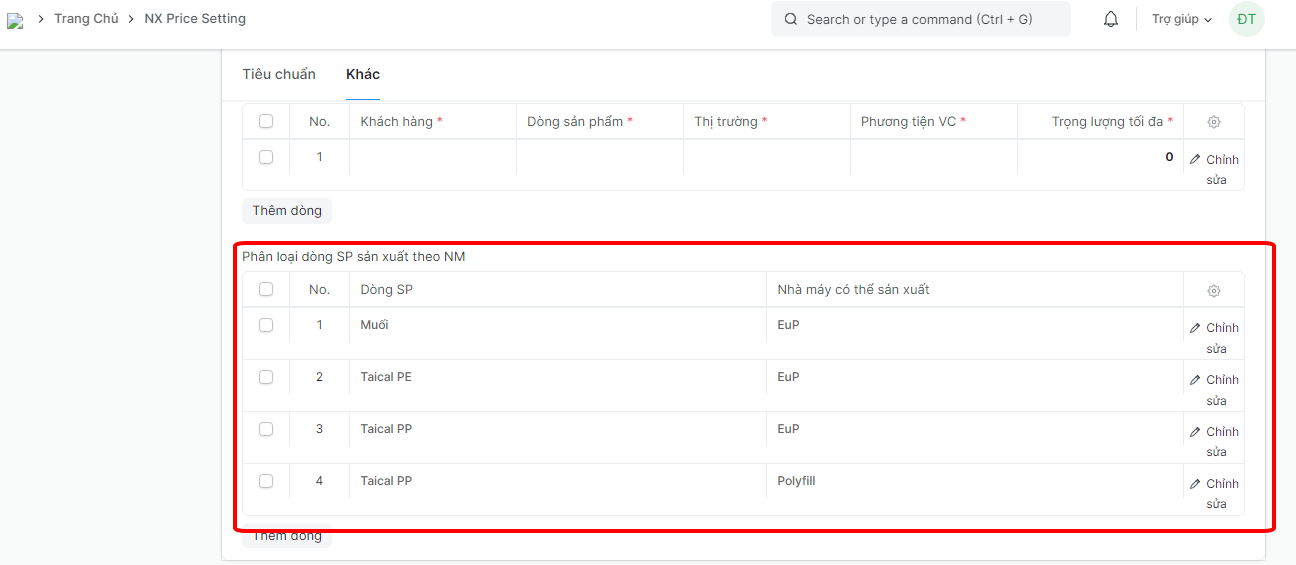The image size is (1296, 565).
Task: Select the Khác tab
Action: click(x=363, y=74)
